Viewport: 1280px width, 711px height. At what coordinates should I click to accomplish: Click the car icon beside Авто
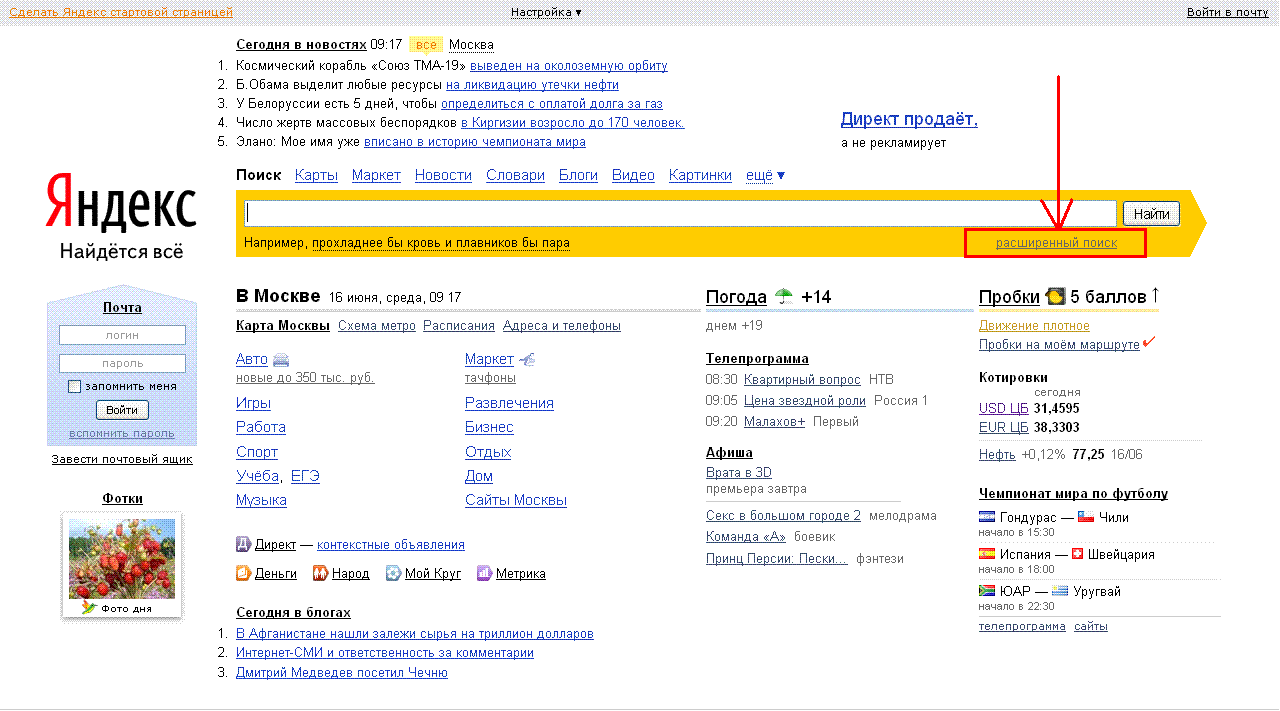(x=281, y=360)
